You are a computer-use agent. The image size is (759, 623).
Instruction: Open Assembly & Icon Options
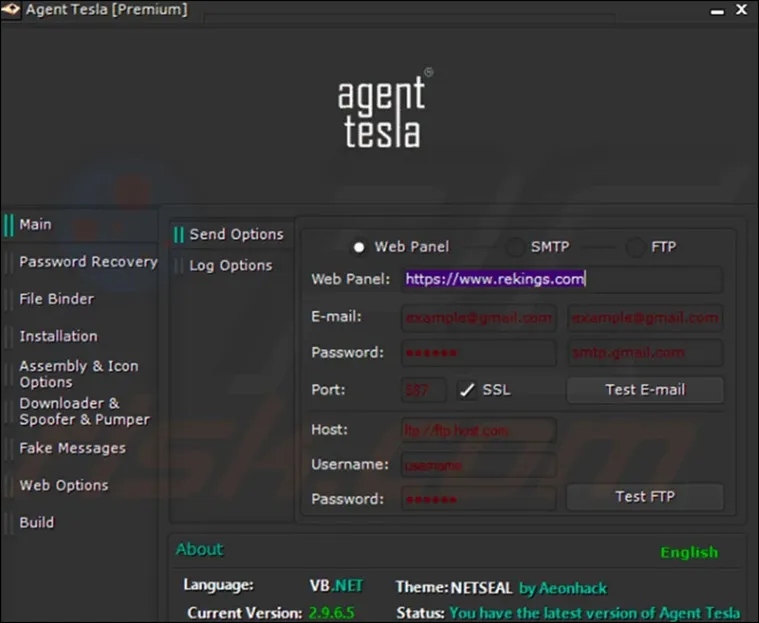[78, 374]
